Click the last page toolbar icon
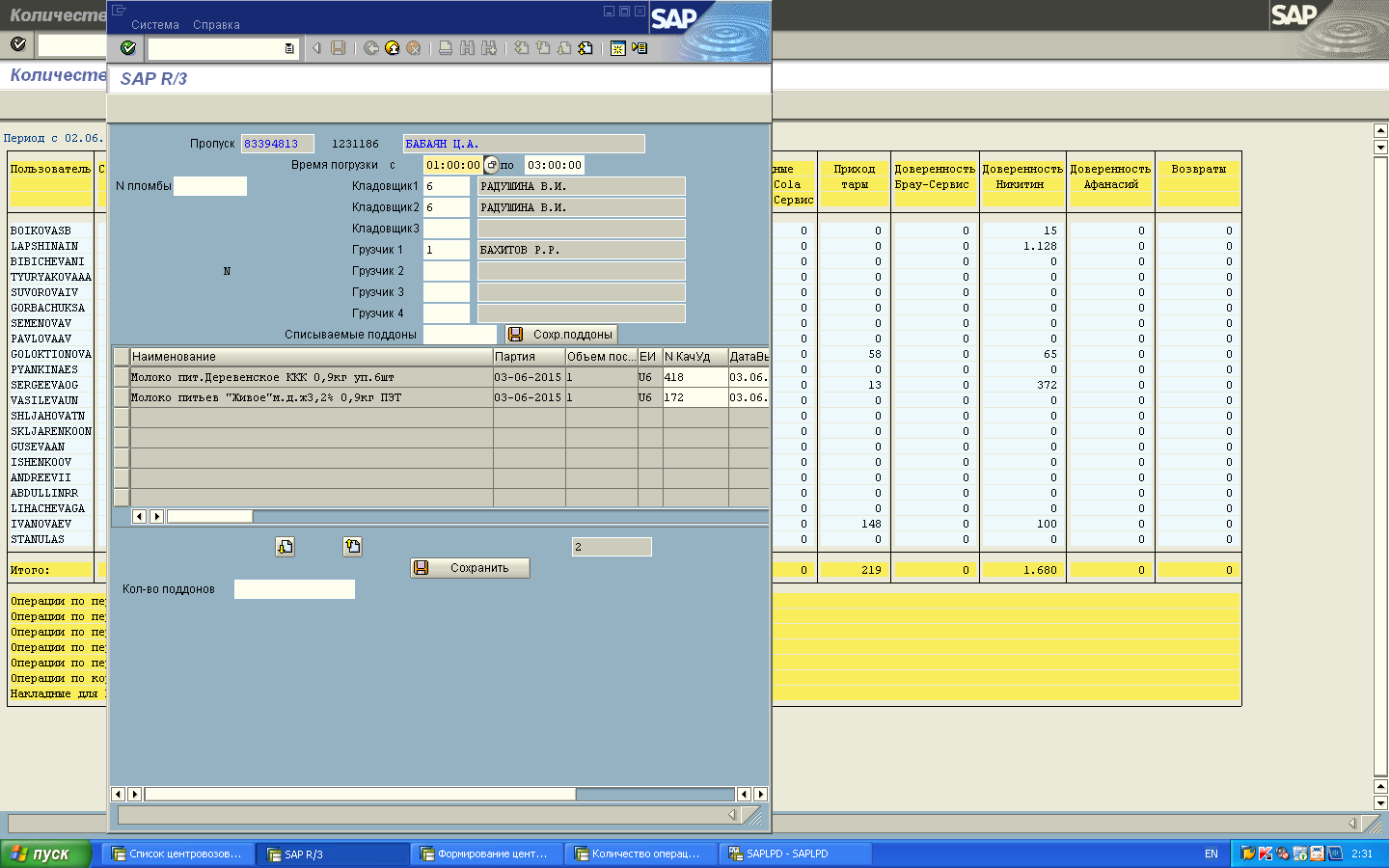This screenshot has height=868, width=1389. 586,48
